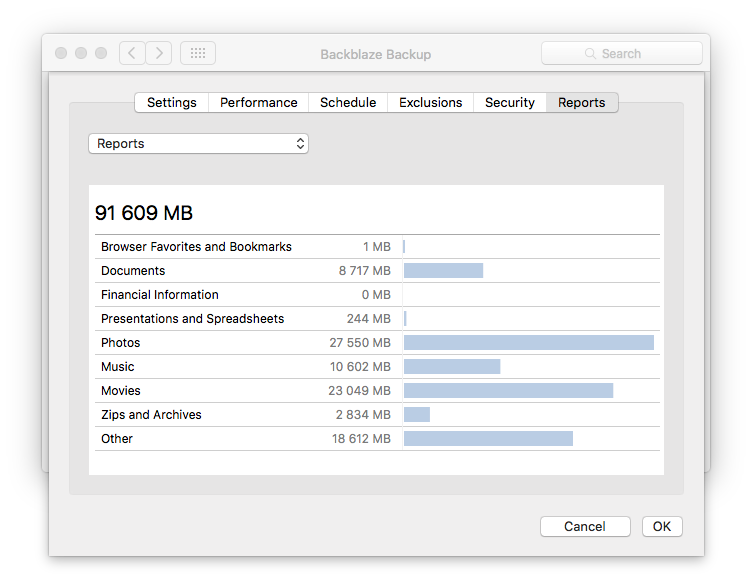Go forward with the right chevron button
Screen dimensions: 752x577
point(159,53)
